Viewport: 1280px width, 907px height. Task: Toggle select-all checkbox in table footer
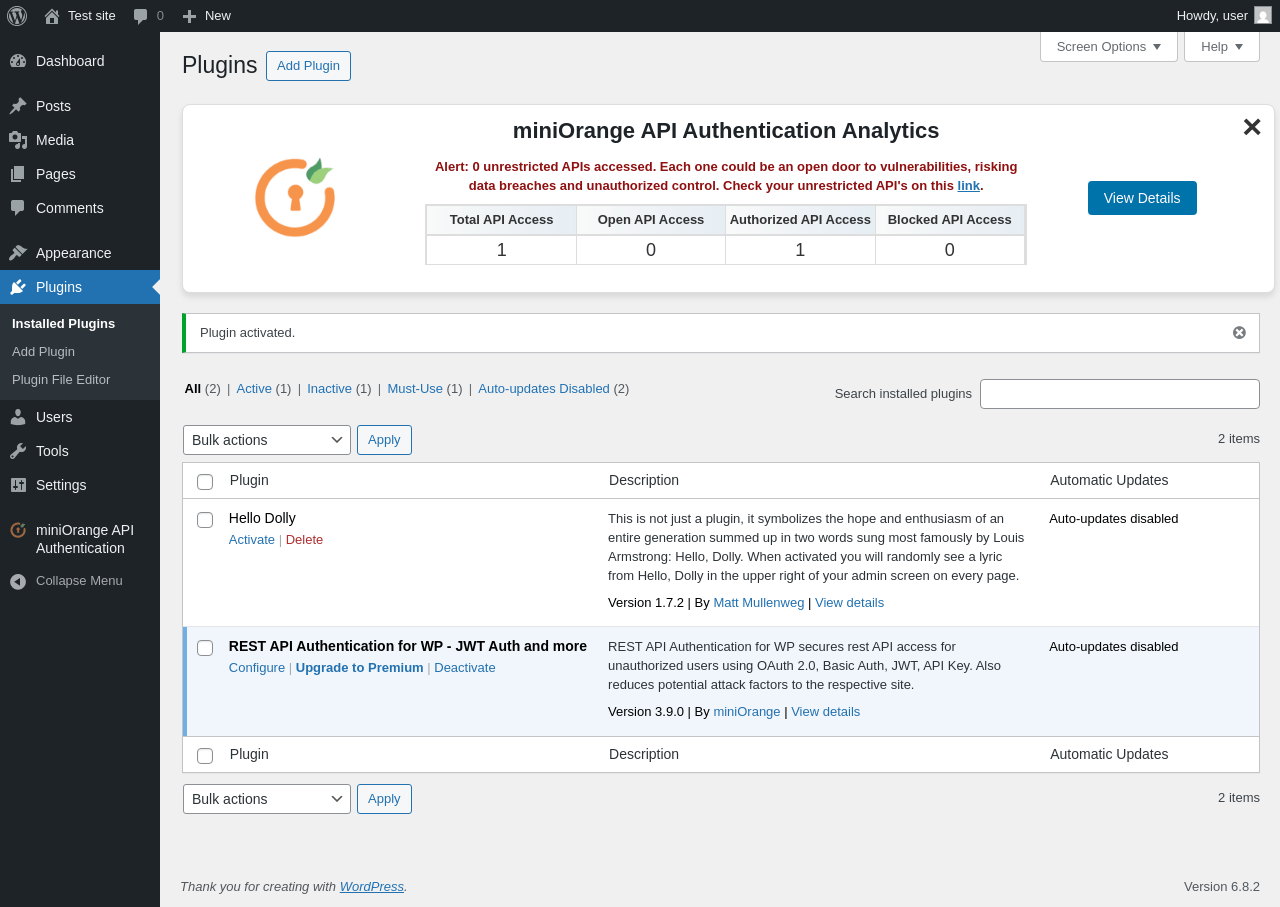point(205,756)
